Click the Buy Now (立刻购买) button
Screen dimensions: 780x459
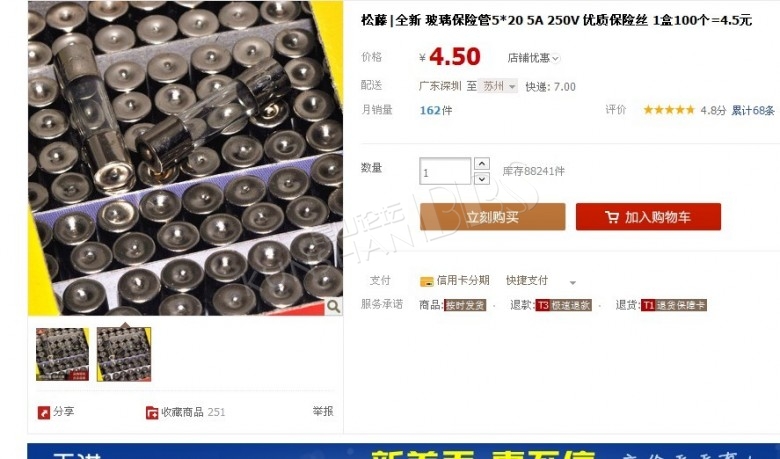coord(492,217)
